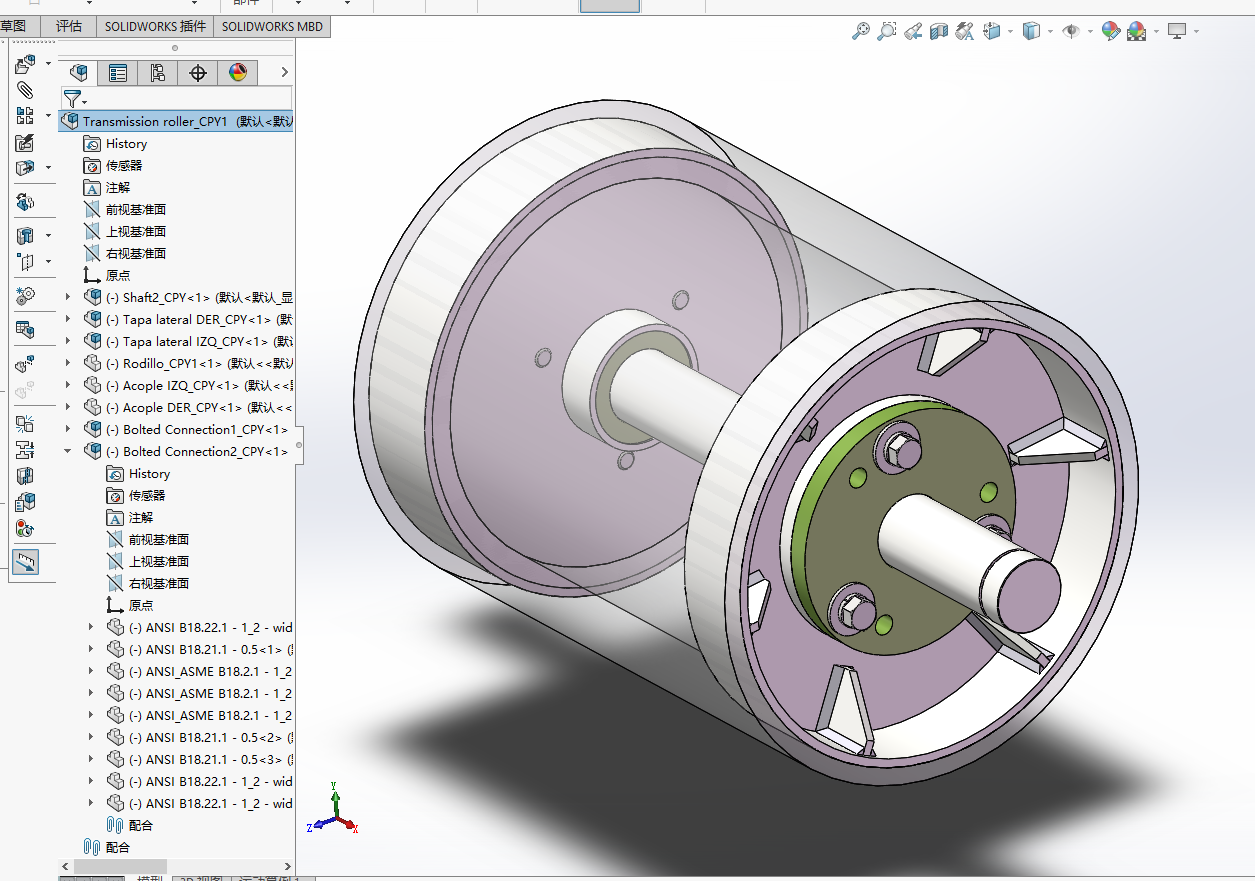
Task: Click the Zoom to Area magnifier
Action: pyautogui.click(x=887, y=32)
